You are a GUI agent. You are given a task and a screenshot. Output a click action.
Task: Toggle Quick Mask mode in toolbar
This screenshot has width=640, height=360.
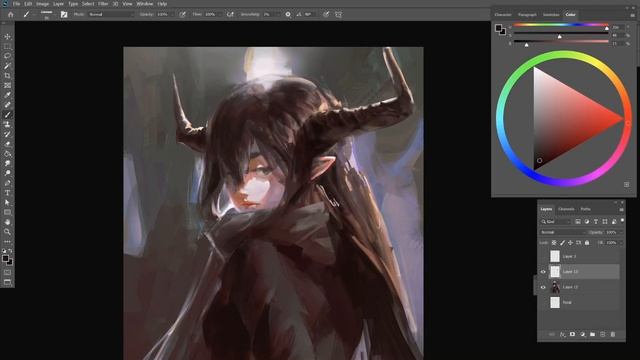pos(7,272)
